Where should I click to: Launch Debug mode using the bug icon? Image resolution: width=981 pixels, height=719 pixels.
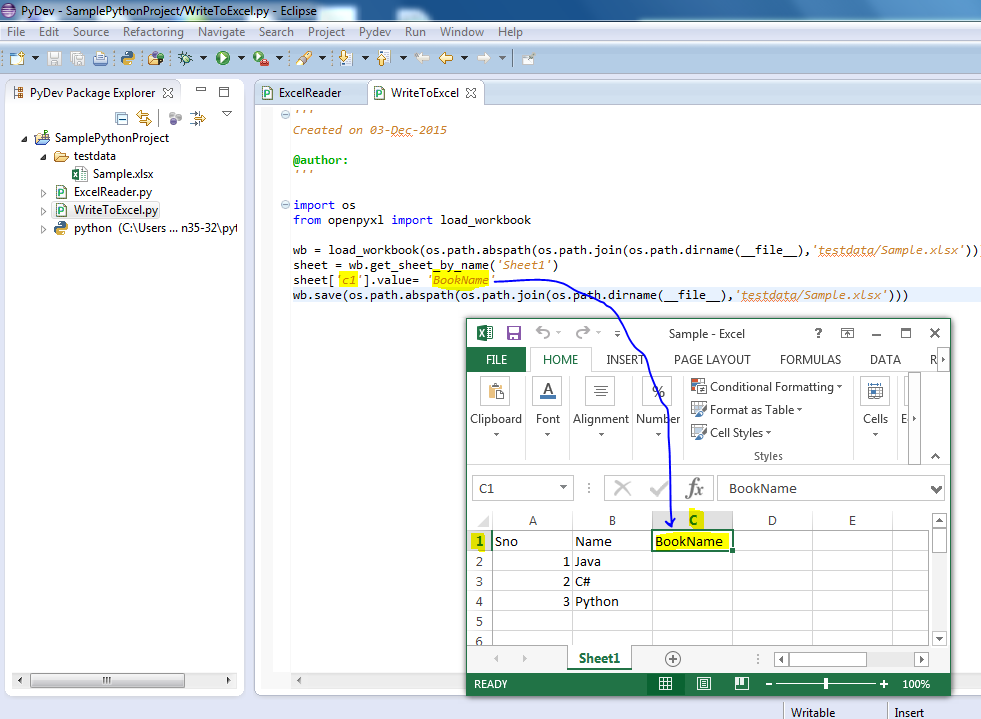click(184, 57)
